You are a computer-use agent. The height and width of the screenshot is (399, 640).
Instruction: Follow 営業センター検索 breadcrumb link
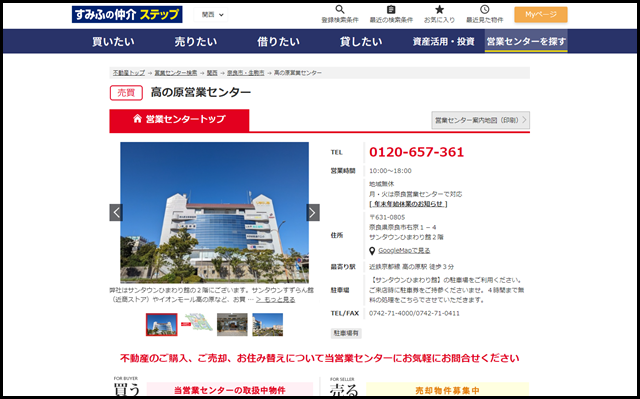(176, 73)
